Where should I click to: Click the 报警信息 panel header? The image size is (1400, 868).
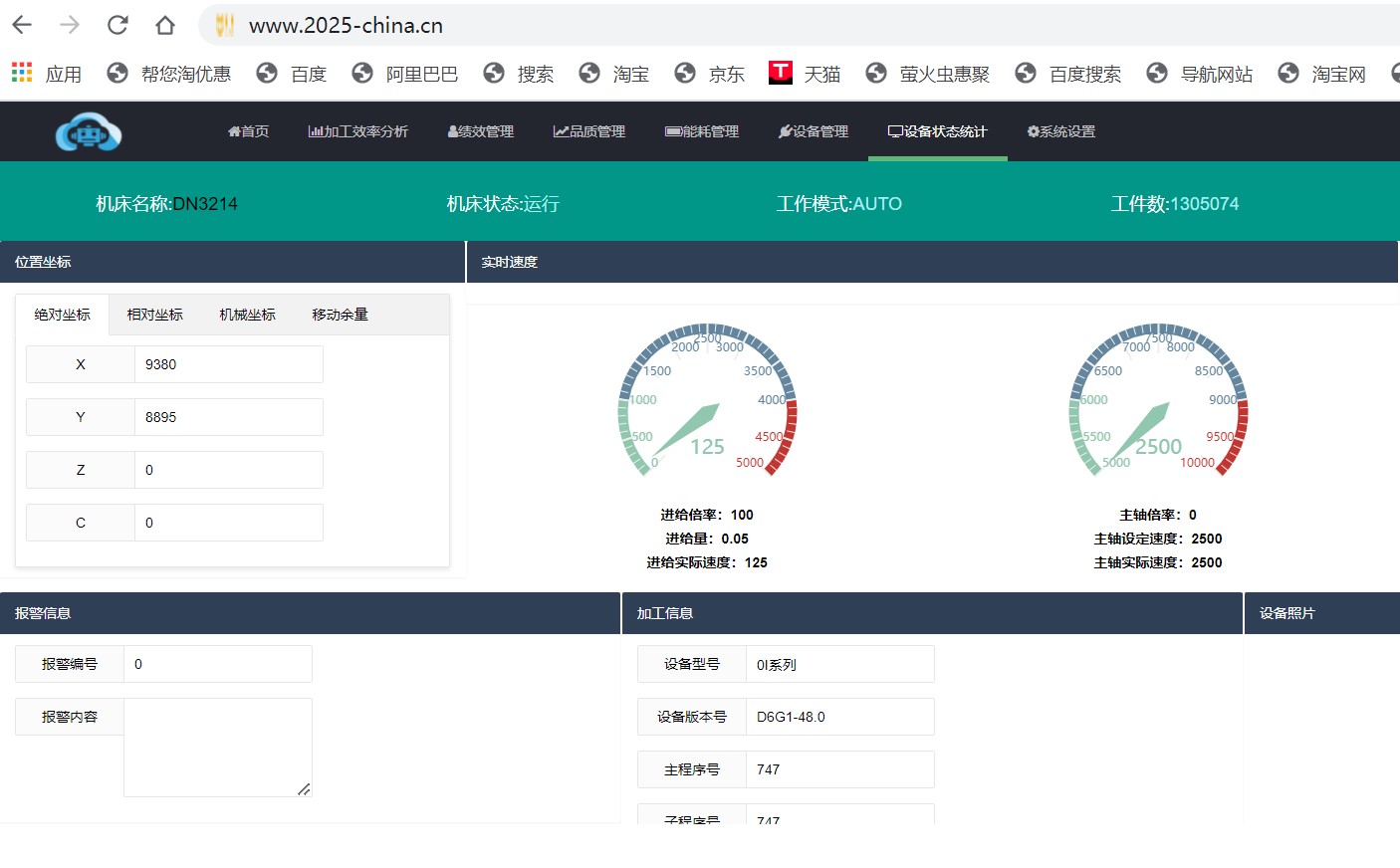coord(310,613)
